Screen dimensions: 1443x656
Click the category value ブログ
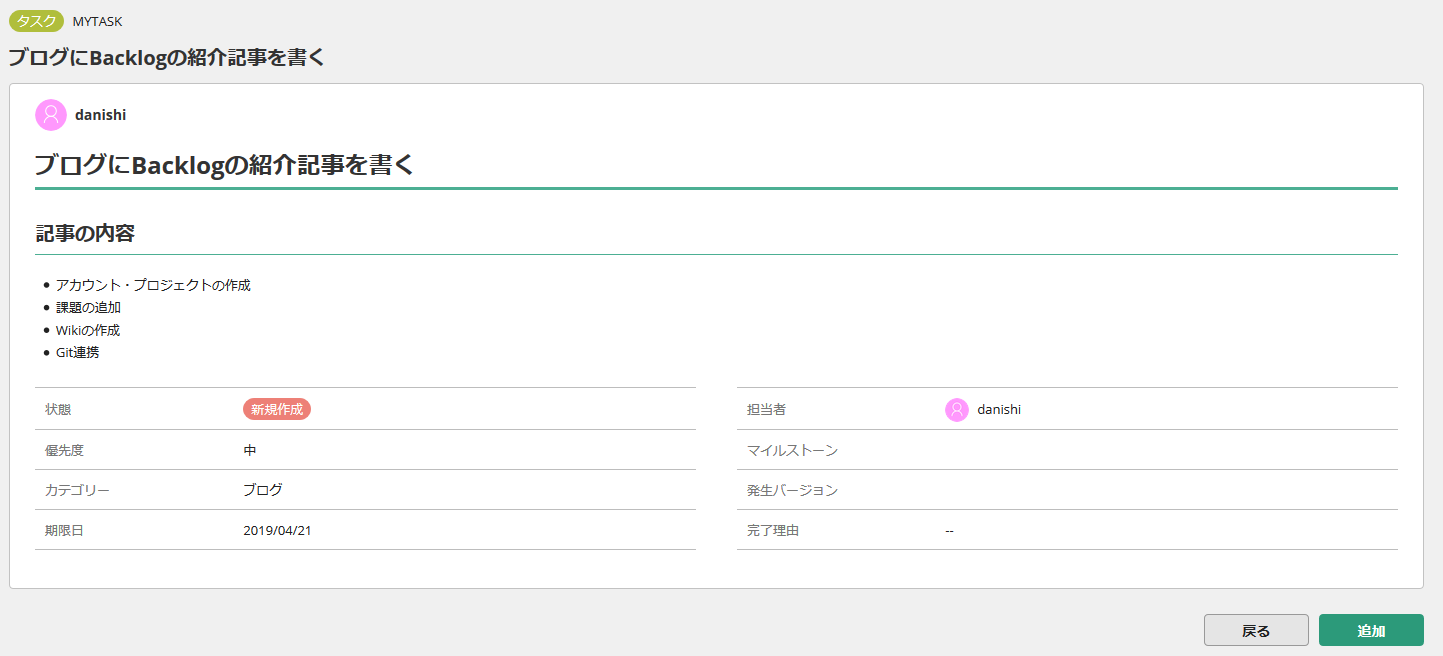click(263, 490)
